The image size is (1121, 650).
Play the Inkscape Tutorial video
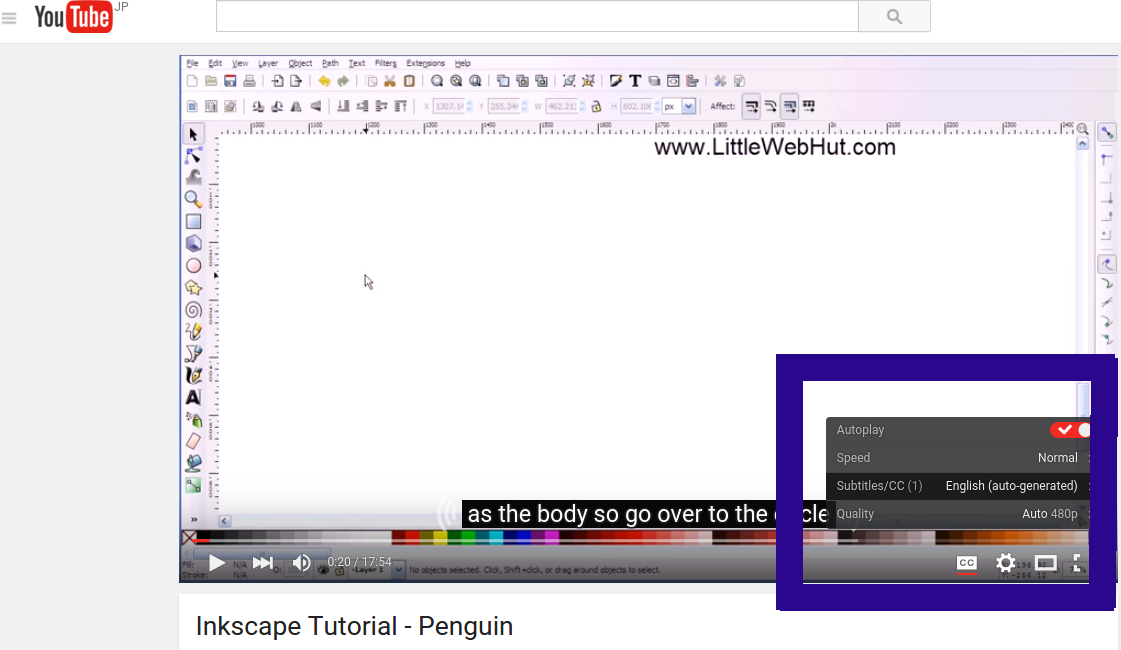[x=216, y=563]
